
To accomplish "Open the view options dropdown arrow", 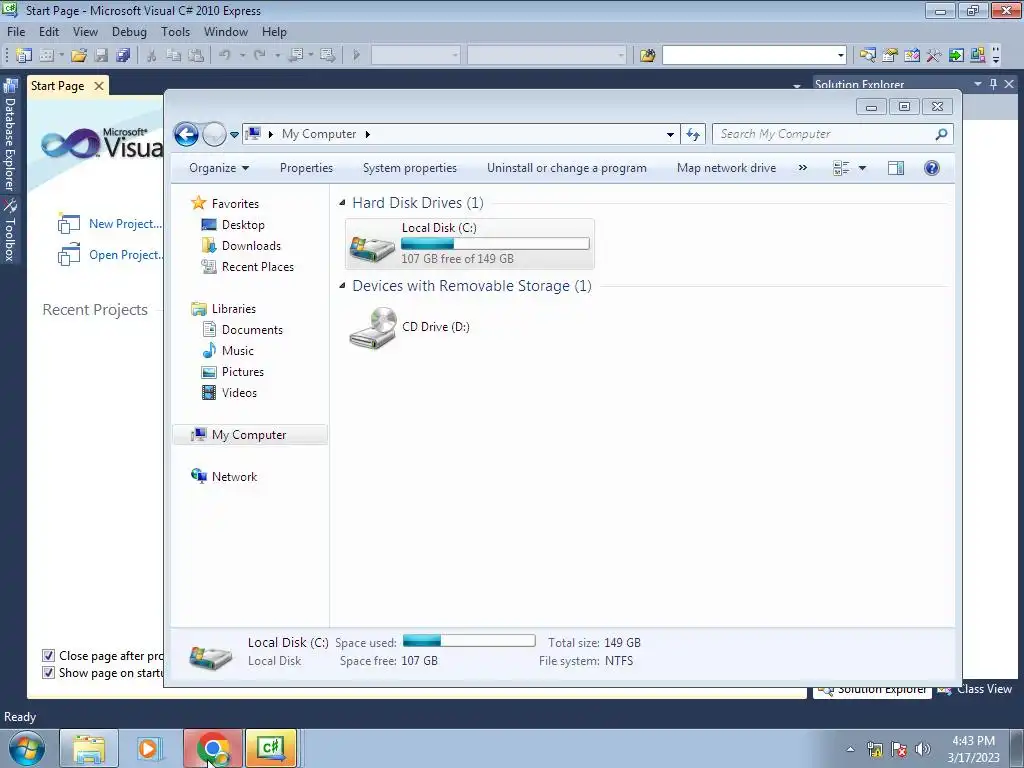I will point(862,168).
